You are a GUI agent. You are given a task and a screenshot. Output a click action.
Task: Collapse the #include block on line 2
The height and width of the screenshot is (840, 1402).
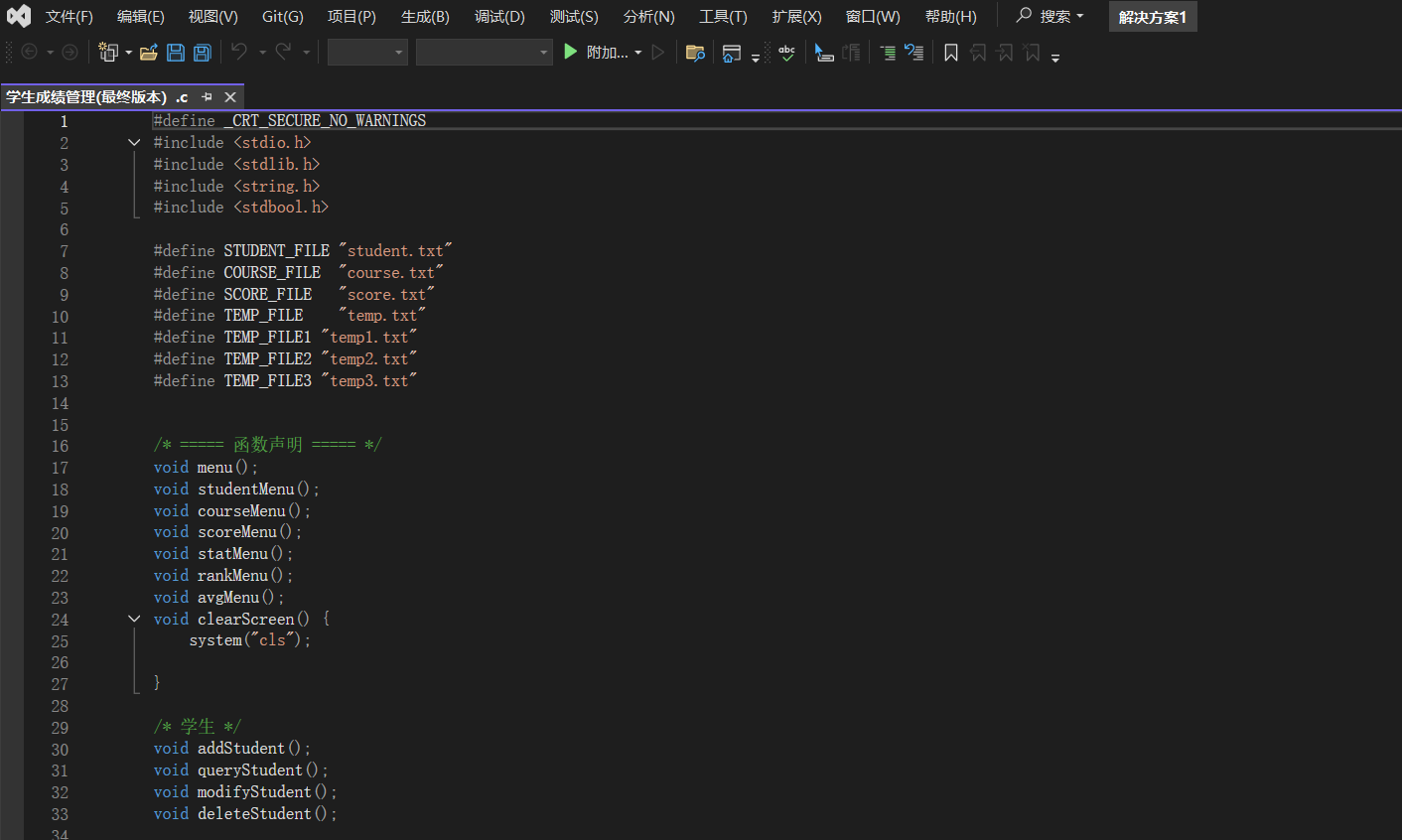pyautogui.click(x=134, y=143)
